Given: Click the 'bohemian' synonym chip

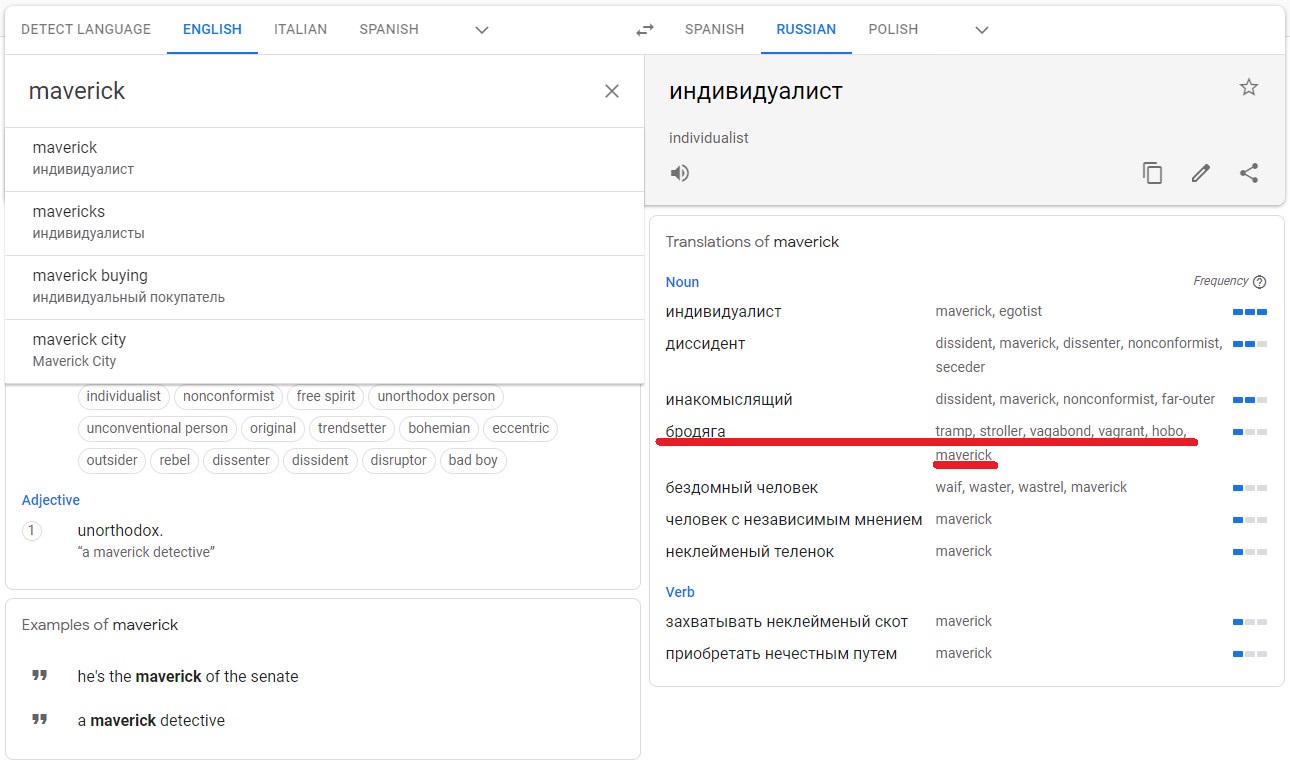Looking at the screenshot, I should point(439,428).
